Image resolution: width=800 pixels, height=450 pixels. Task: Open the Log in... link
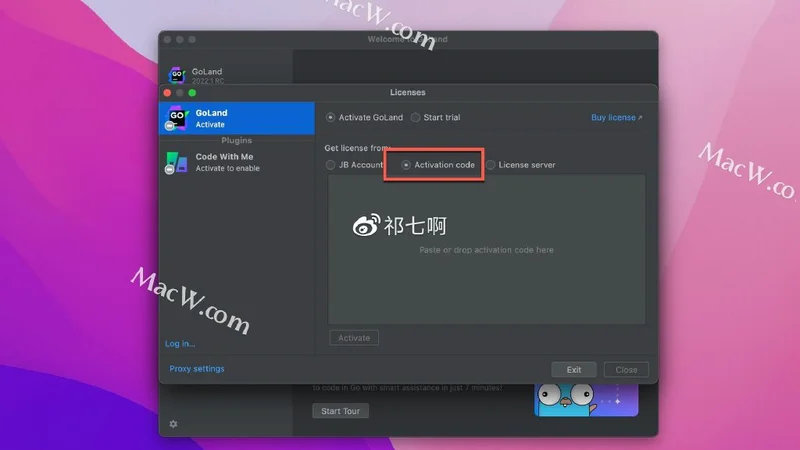point(180,344)
